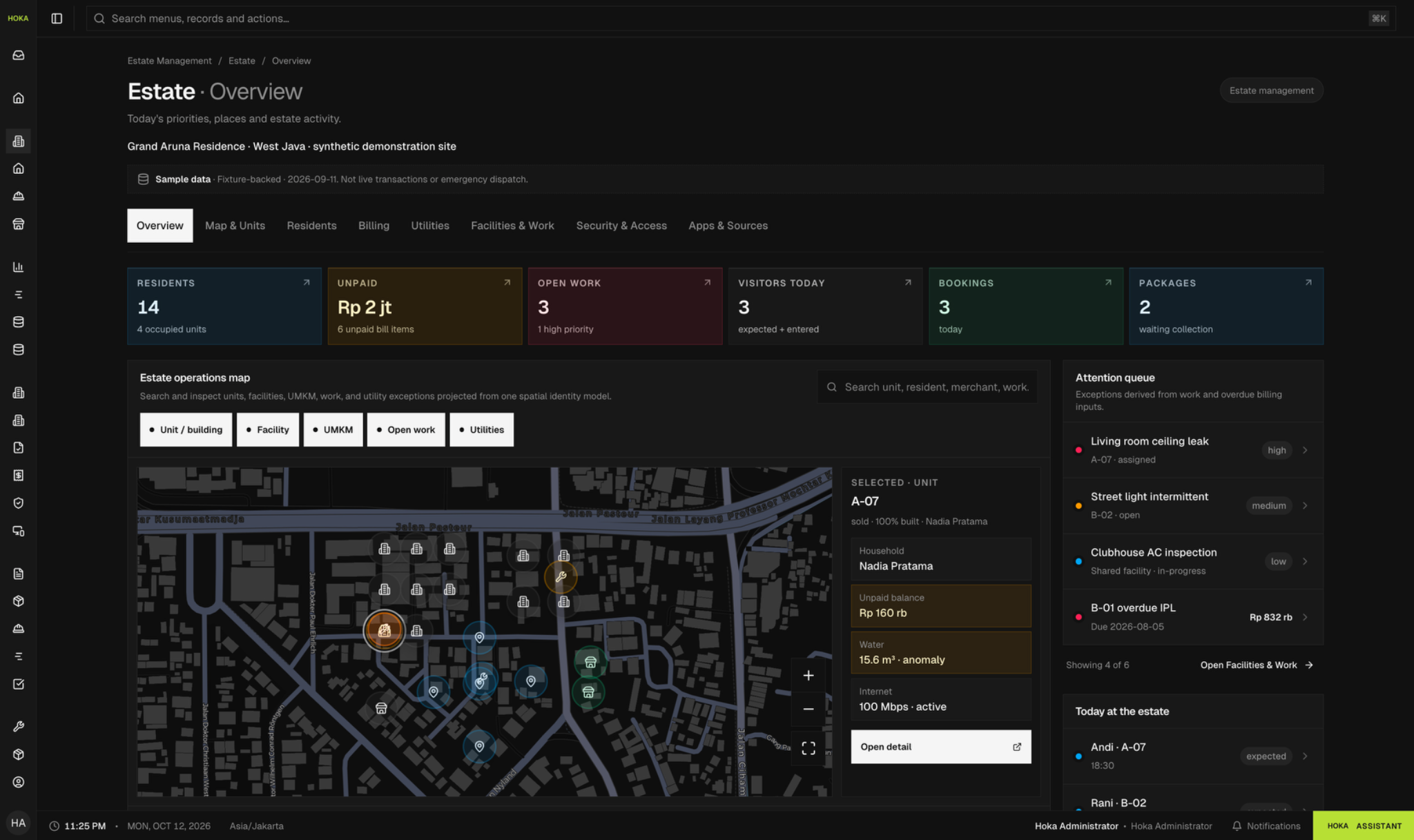Open the Hoka Assistant button
The height and width of the screenshot is (840, 1414).
(x=1364, y=826)
